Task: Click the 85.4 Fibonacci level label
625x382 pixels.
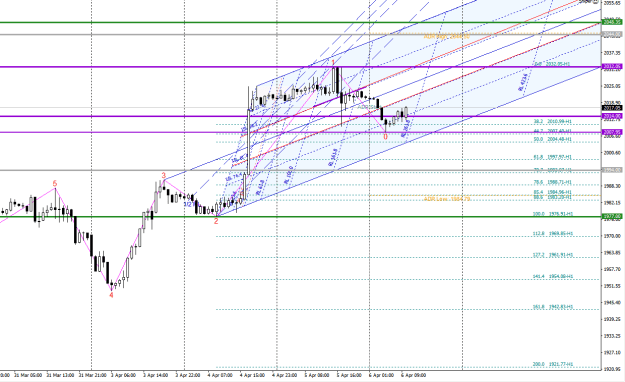Action: click(552, 192)
